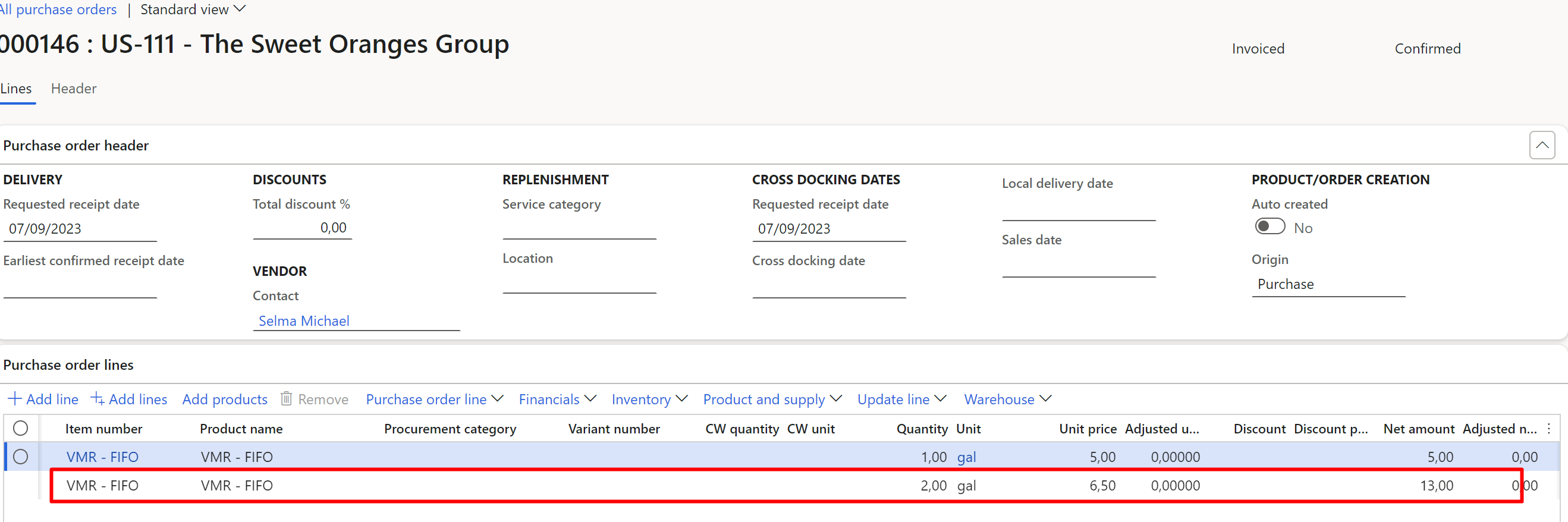
Task: Click the Cross docking date field
Action: (x=829, y=286)
